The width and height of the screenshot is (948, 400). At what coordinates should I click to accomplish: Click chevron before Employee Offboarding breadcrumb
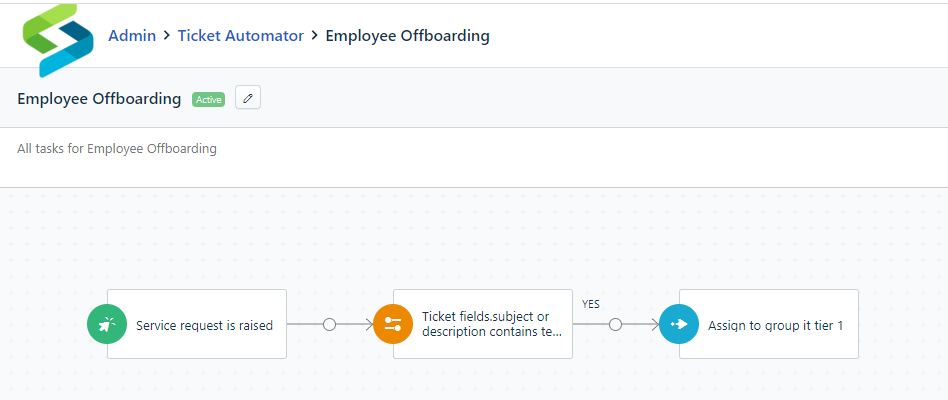[314, 36]
